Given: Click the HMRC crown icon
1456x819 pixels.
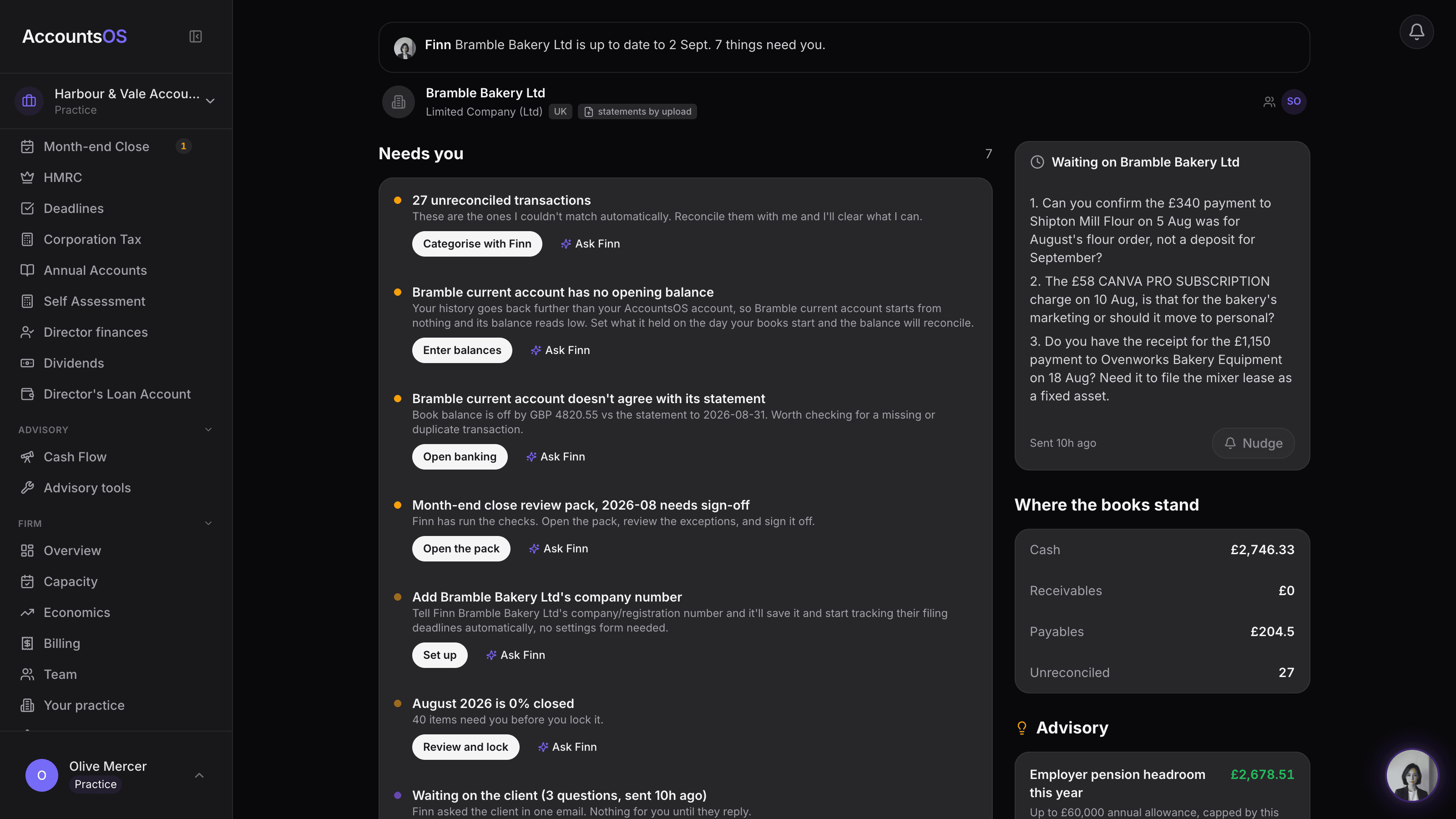Looking at the screenshot, I should click(x=27, y=177).
